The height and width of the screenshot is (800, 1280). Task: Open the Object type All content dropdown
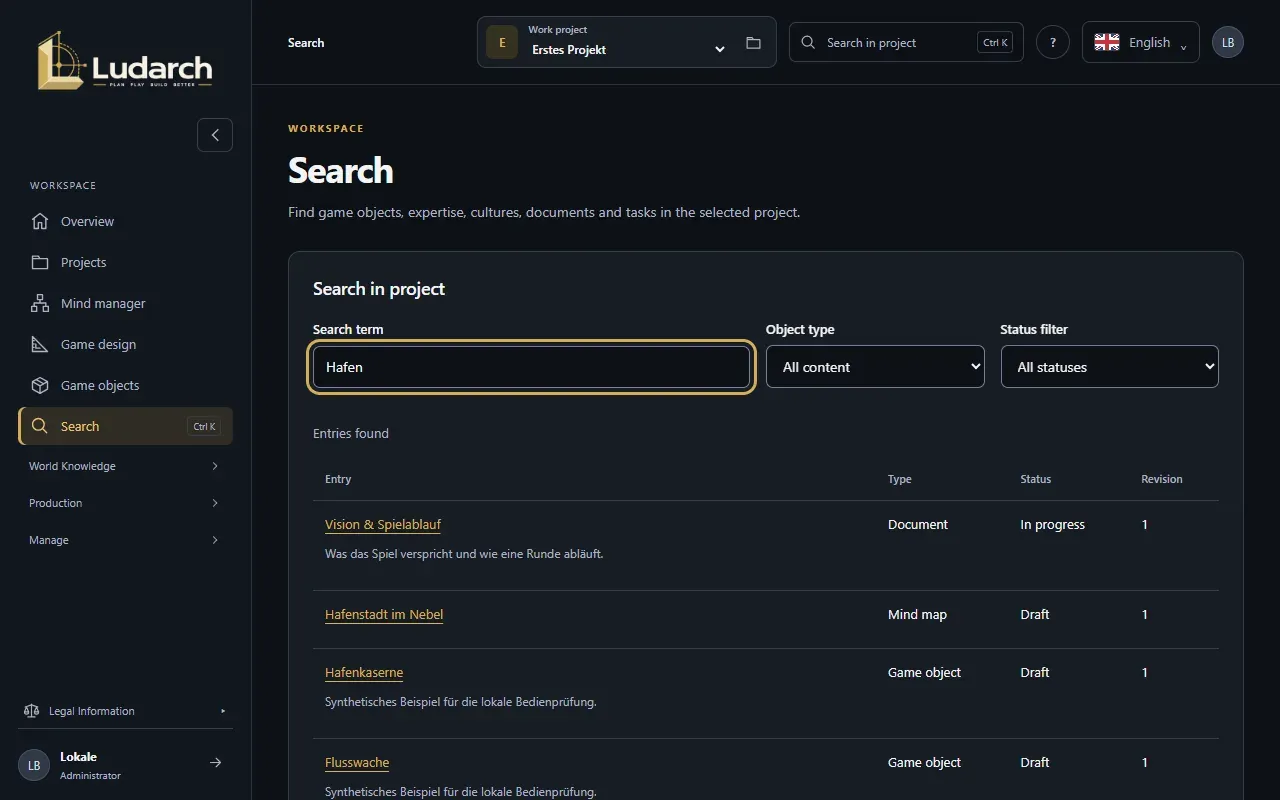[x=875, y=367]
